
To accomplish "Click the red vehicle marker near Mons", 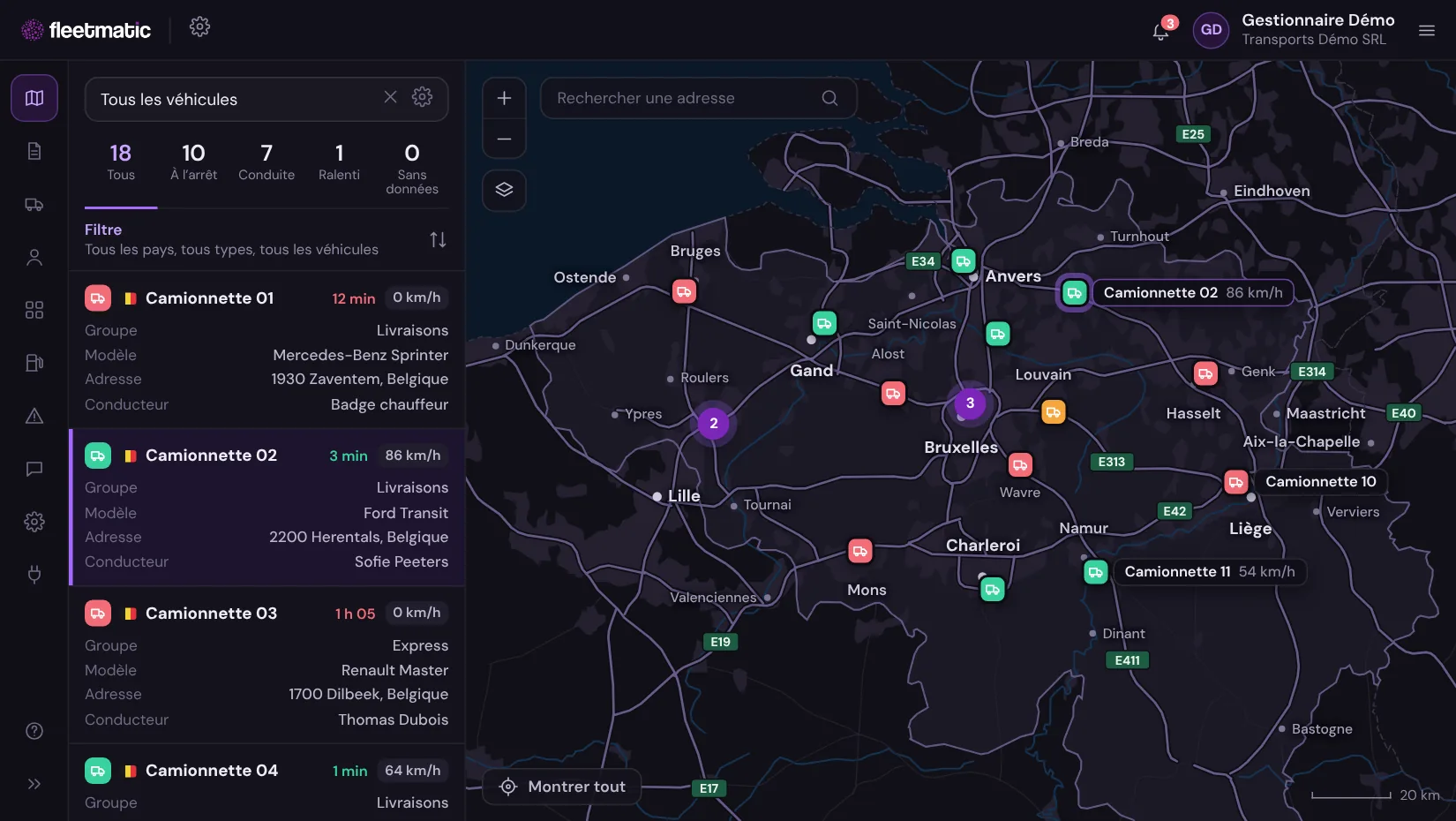I will pos(859,552).
